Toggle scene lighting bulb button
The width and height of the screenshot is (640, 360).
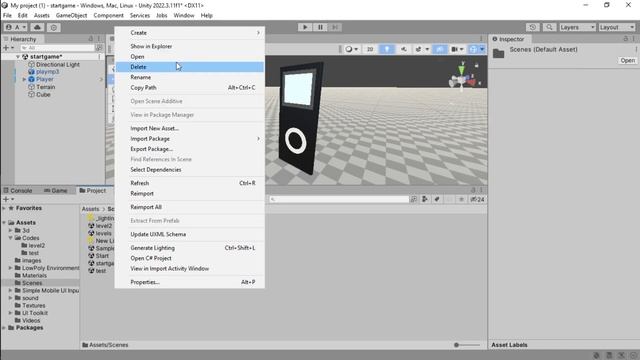(387, 49)
